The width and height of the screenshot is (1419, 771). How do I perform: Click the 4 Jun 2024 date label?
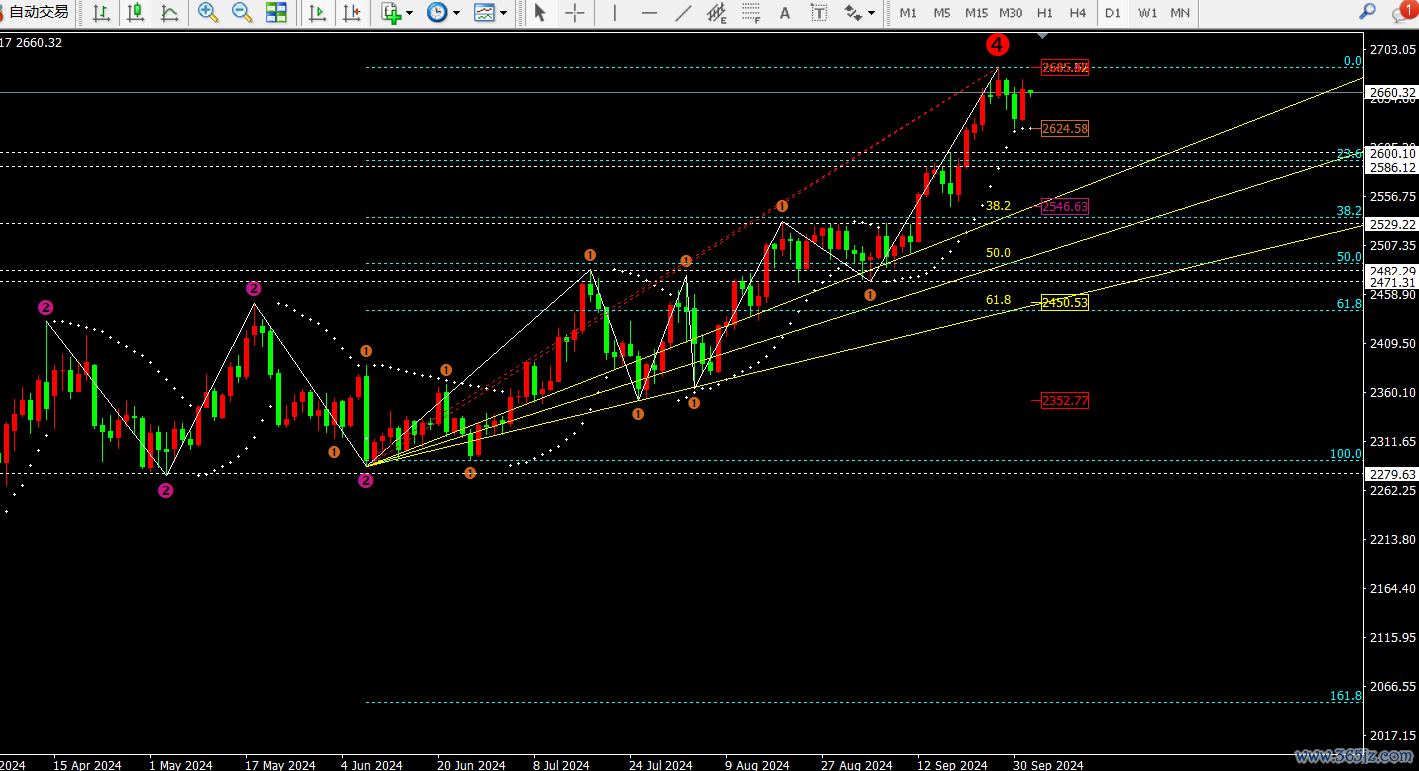(x=372, y=765)
